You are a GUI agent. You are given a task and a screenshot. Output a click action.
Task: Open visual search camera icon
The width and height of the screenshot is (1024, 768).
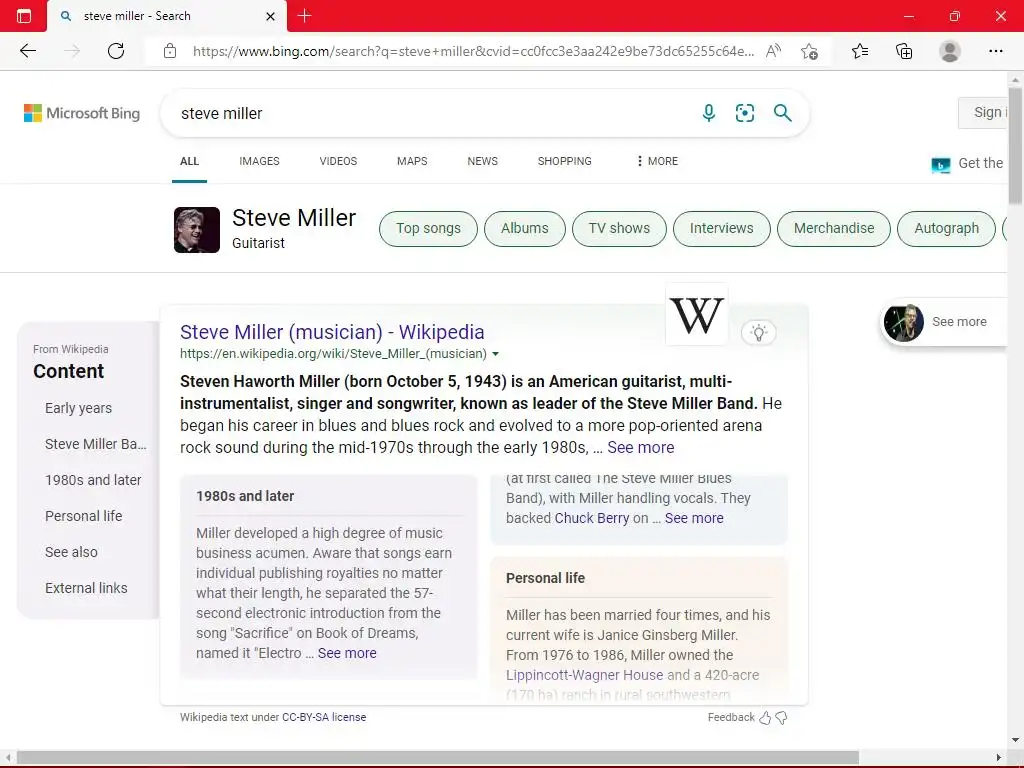coord(745,113)
